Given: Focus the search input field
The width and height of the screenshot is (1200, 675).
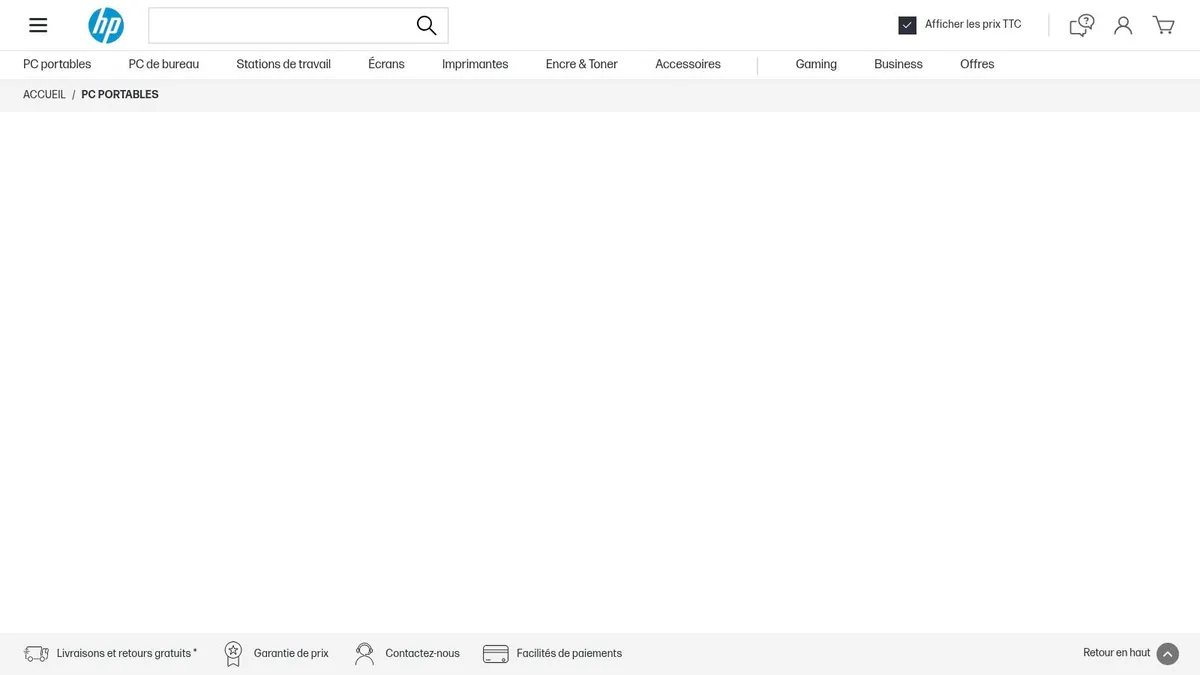Looking at the screenshot, I should (280, 25).
